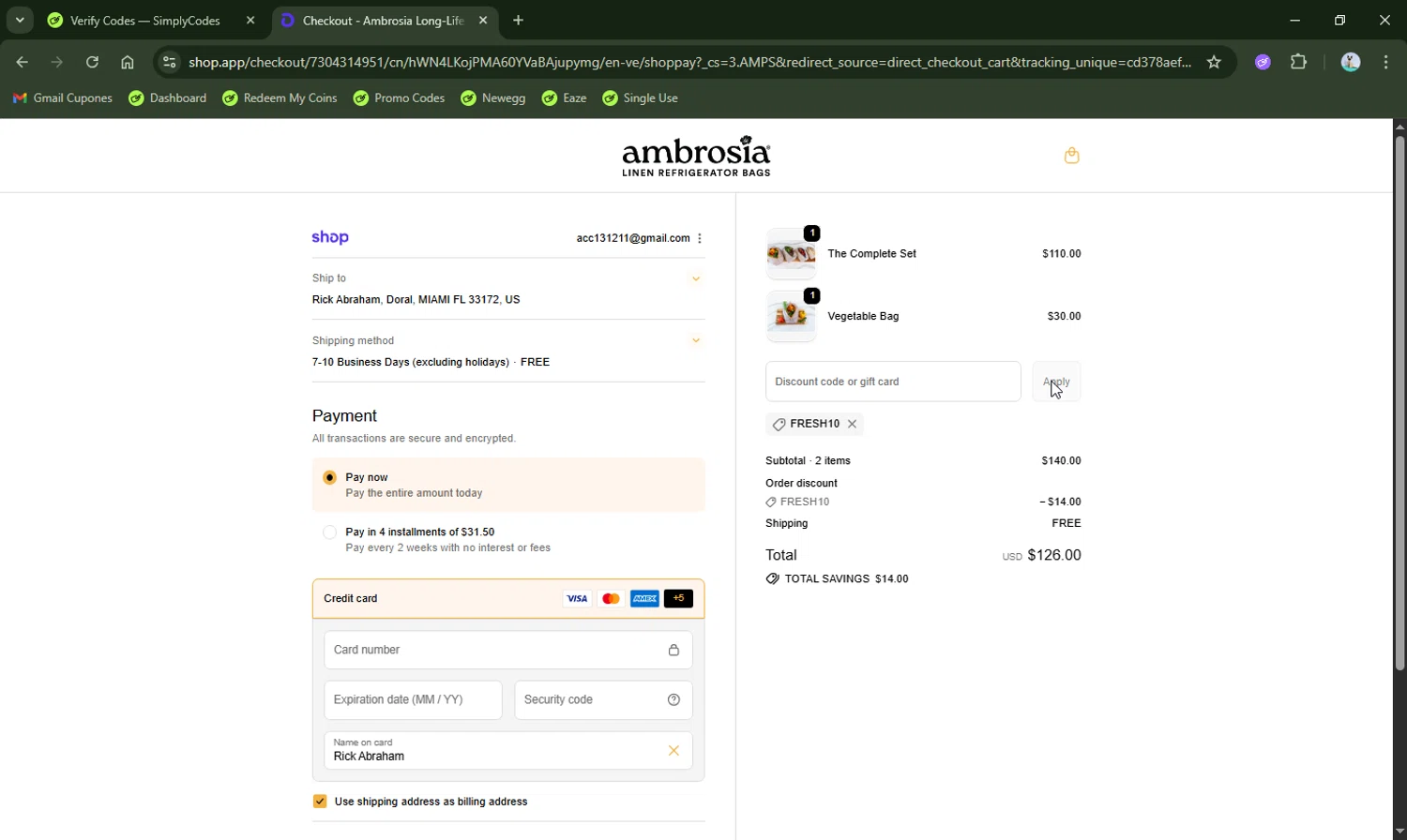Click the purple SimplyCodes extension icon

[1263, 62]
